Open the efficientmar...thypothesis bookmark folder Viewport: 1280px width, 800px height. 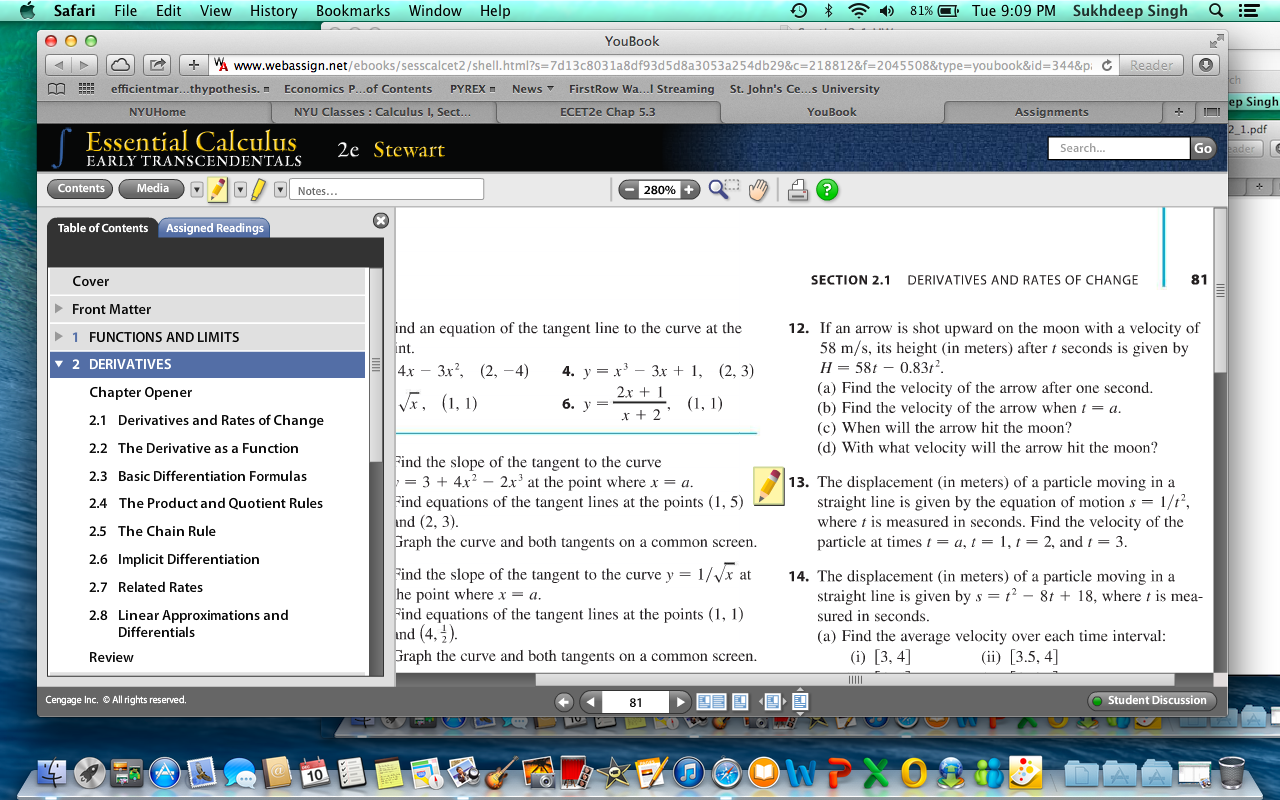191,89
